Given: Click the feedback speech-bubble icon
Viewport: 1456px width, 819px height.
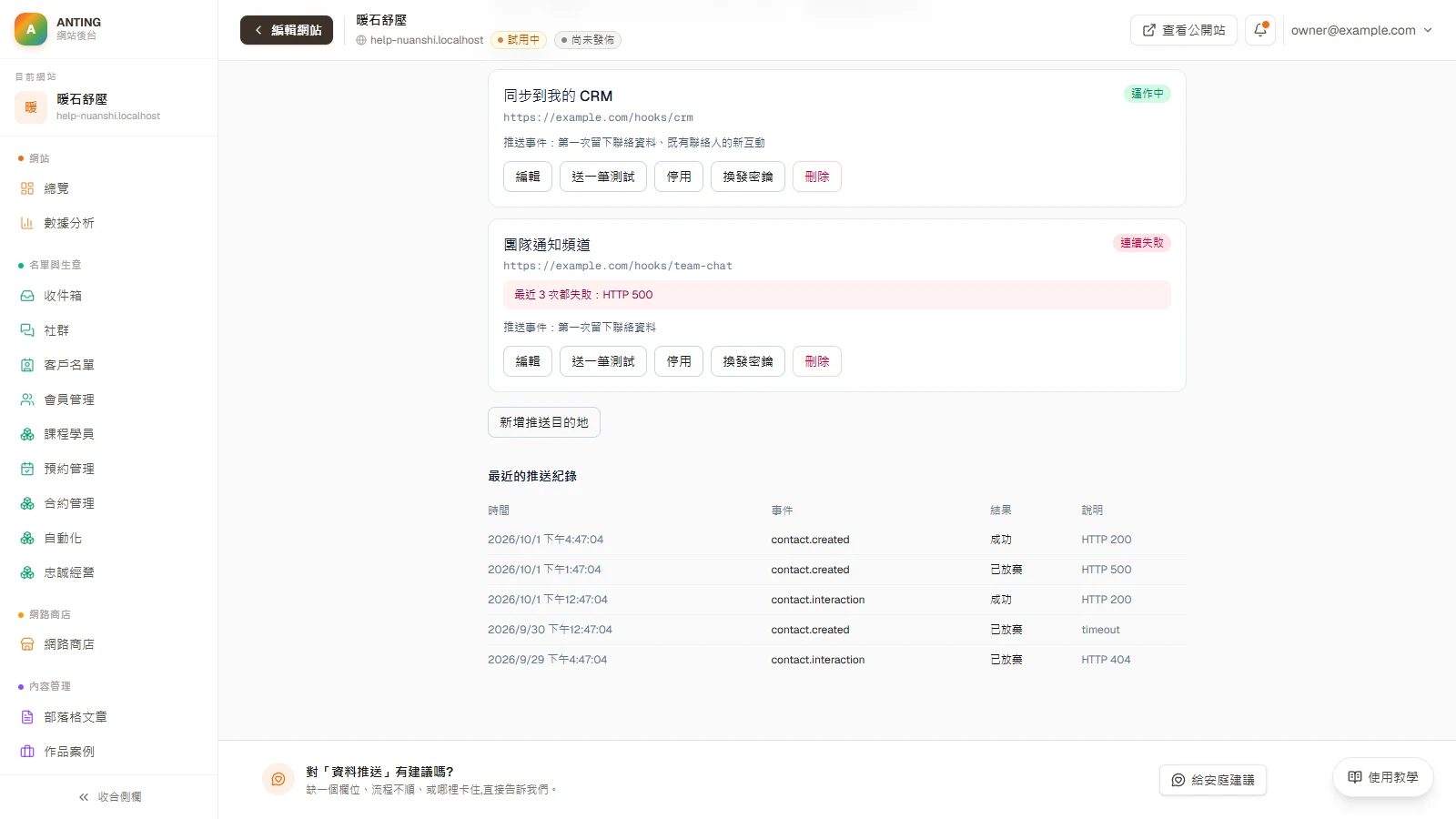Looking at the screenshot, I should click(278, 779).
